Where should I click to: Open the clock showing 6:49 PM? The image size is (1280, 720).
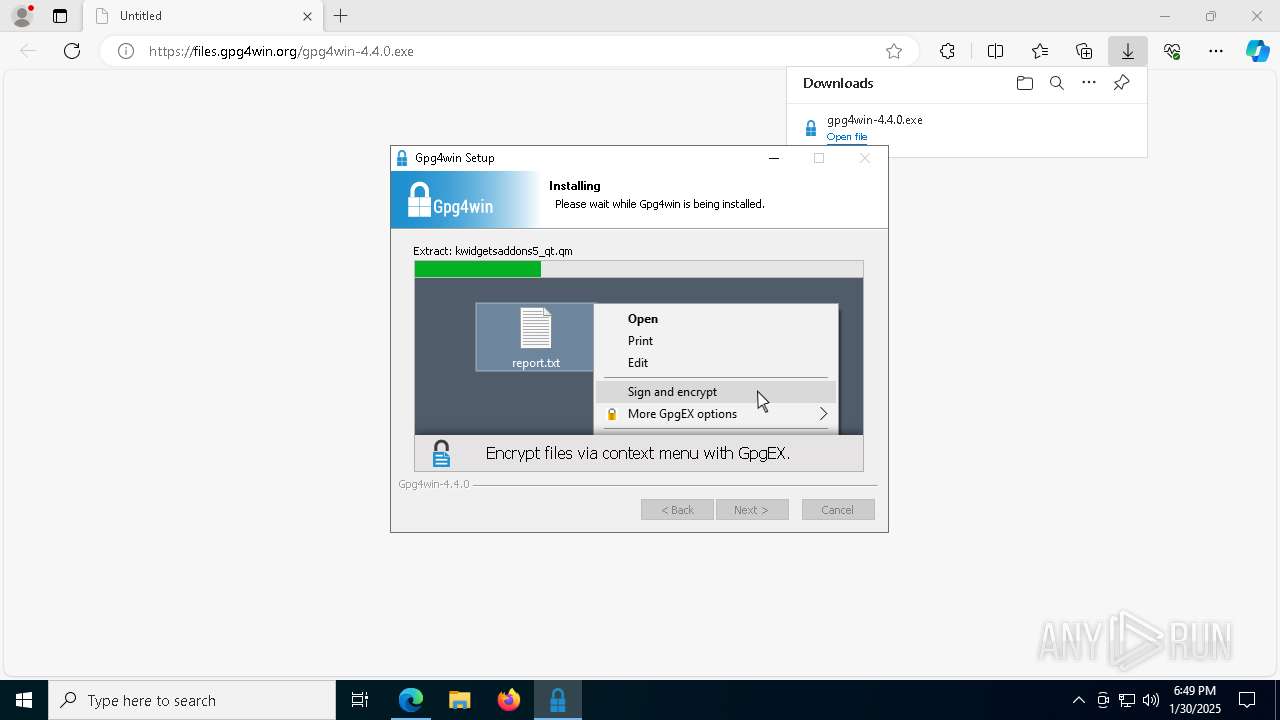pos(1195,700)
